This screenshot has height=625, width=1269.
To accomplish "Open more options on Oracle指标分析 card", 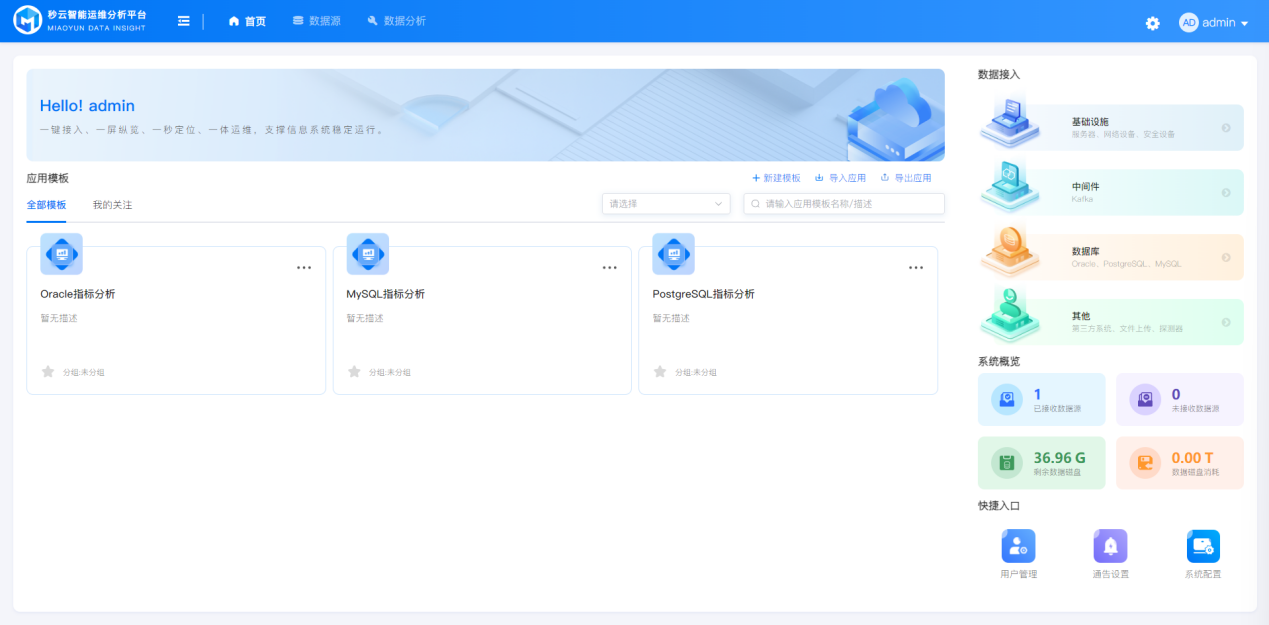I will point(304,268).
